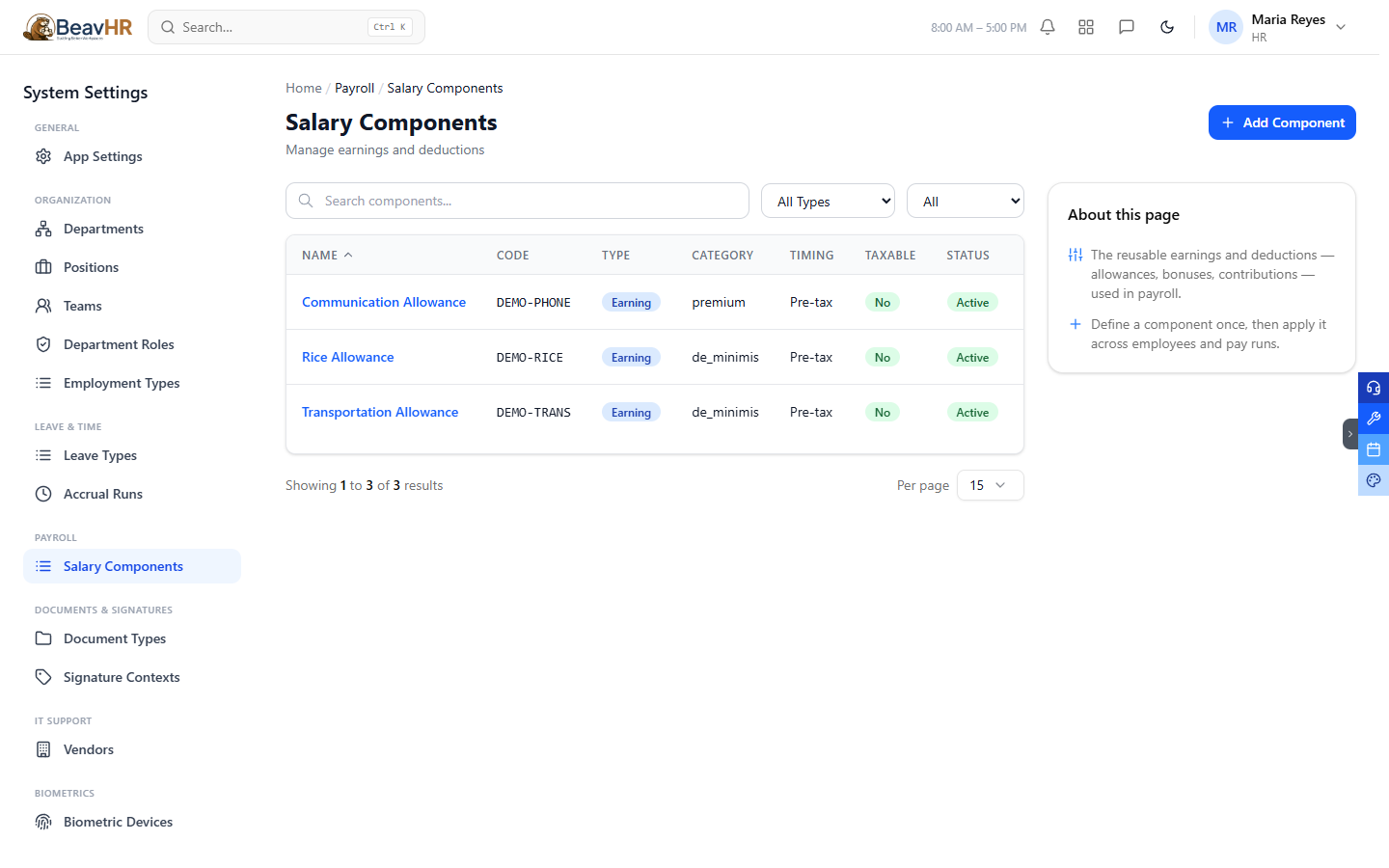1389x868 pixels.
Task: Open Accrual Runs in sidebar
Action: (x=132, y=494)
